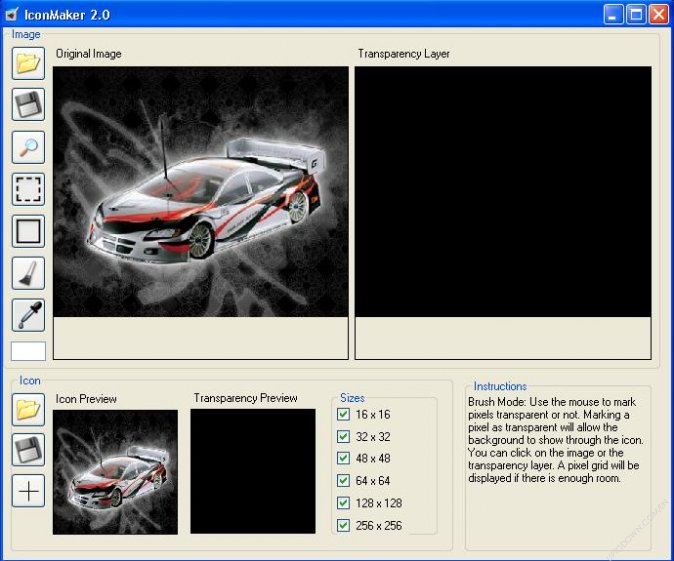Image resolution: width=674 pixels, height=561 pixels.
Task: Disable the 48 x 48 icon size
Action: tap(344, 458)
